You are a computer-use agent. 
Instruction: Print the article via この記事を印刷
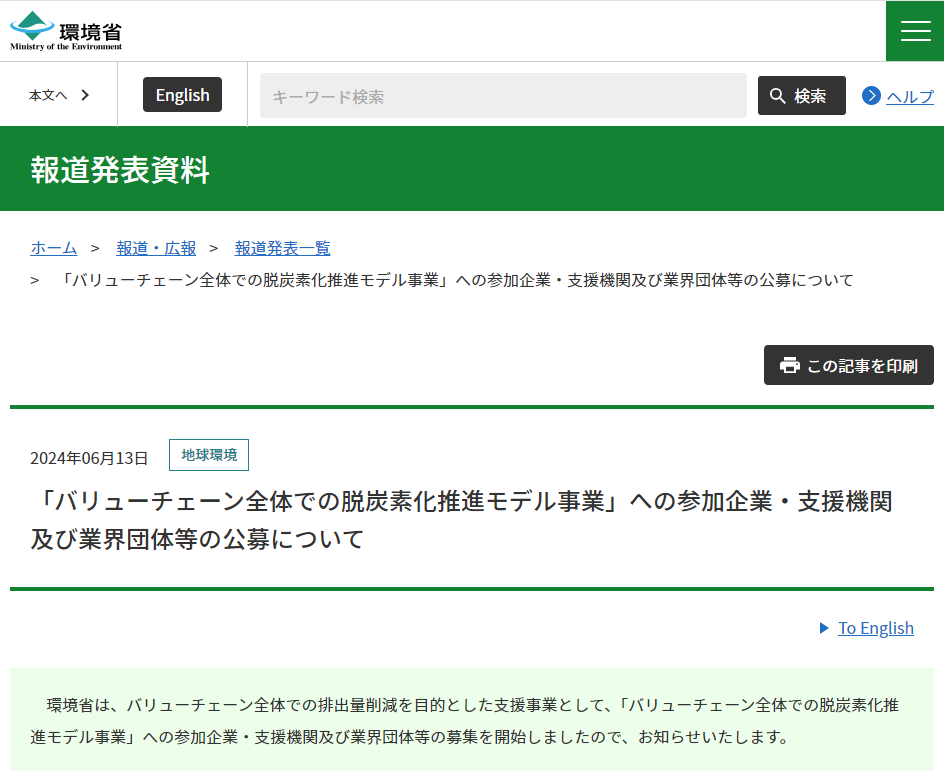[848, 365]
